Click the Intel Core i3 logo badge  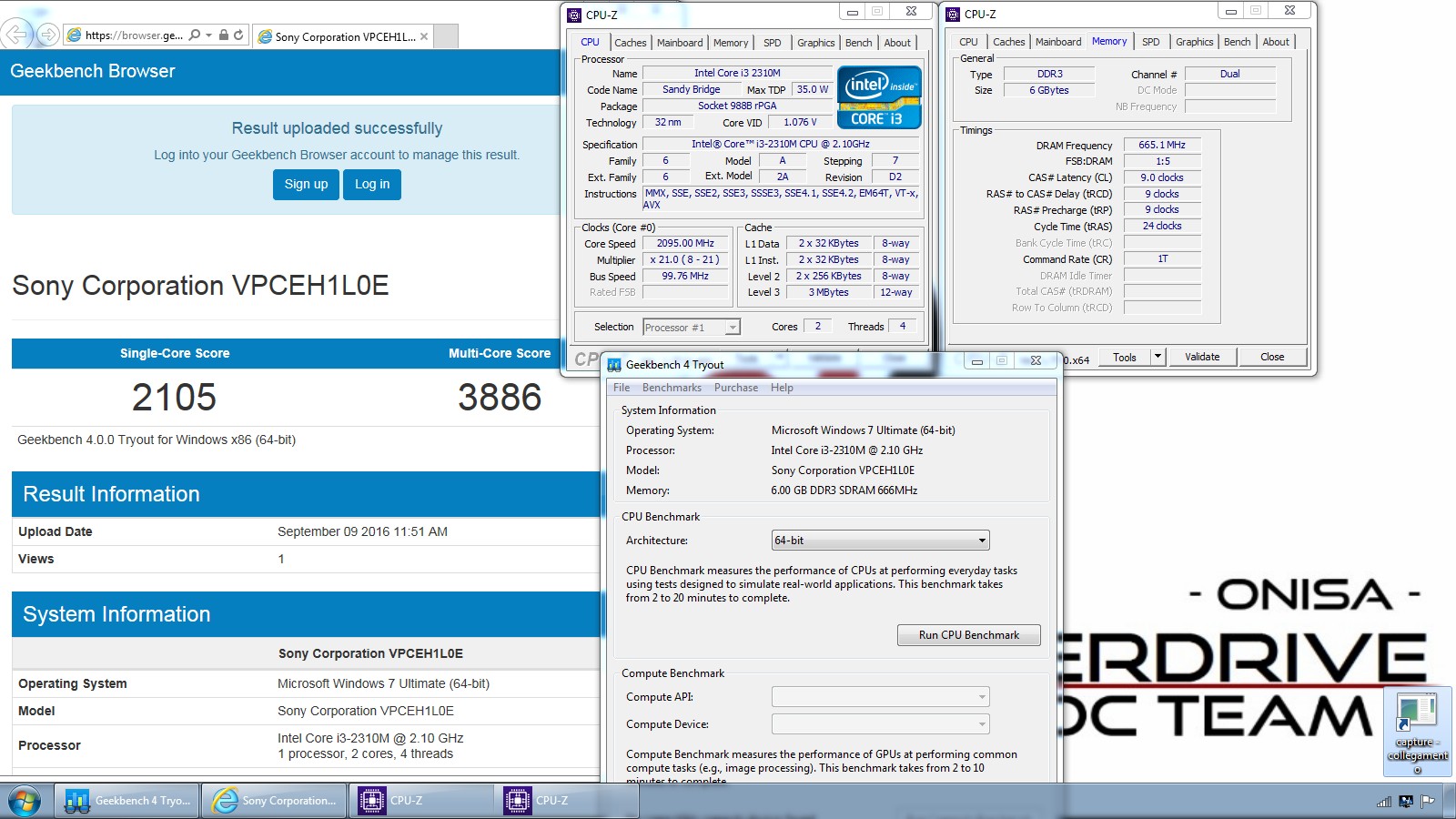879,96
